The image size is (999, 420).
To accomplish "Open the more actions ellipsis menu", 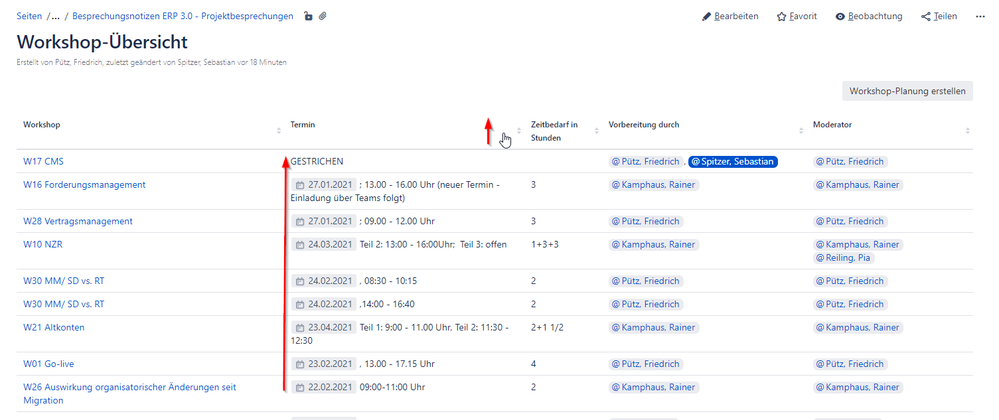I will click(x=981, y=17).
